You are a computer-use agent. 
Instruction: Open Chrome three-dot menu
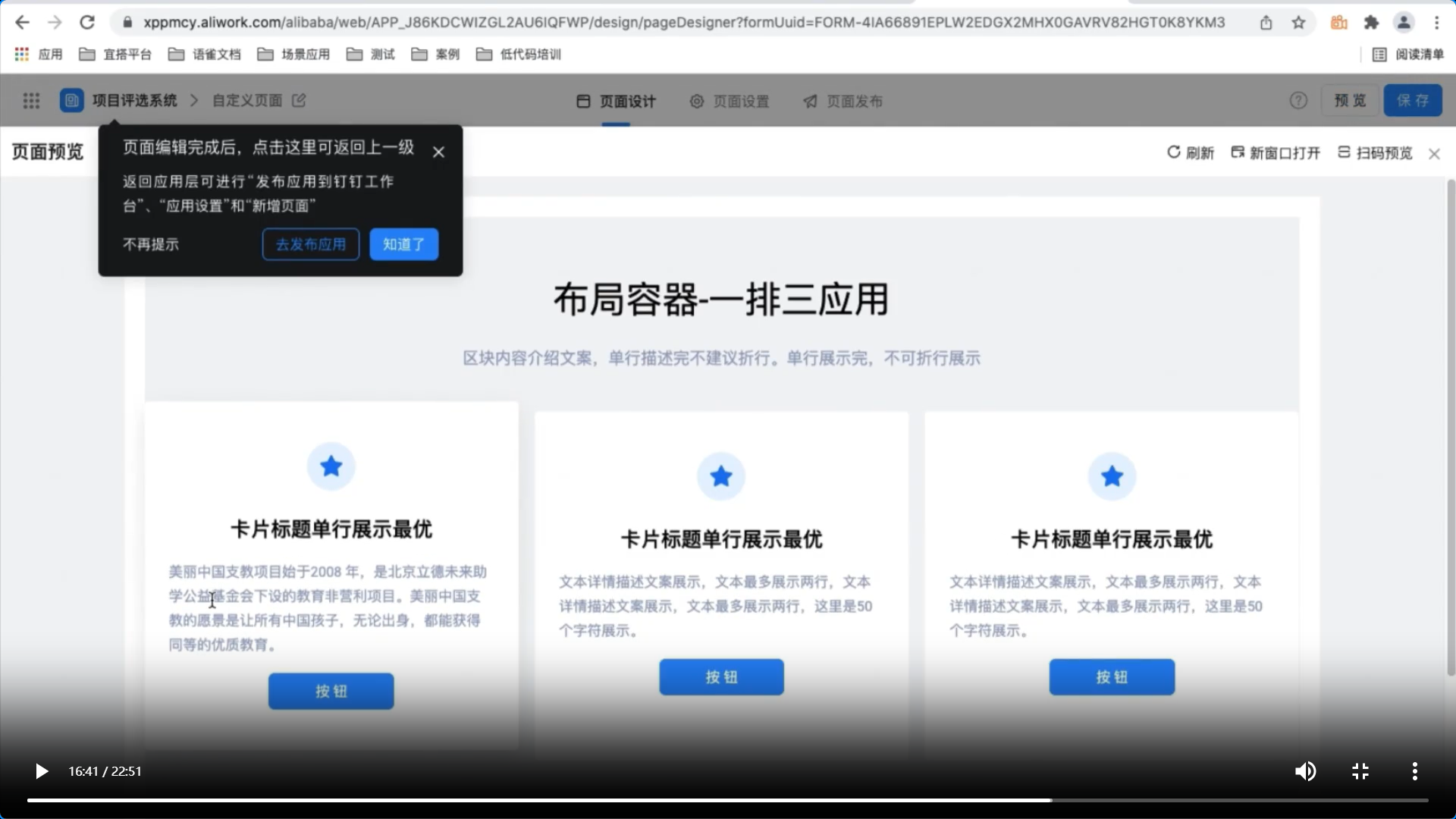1437,23
